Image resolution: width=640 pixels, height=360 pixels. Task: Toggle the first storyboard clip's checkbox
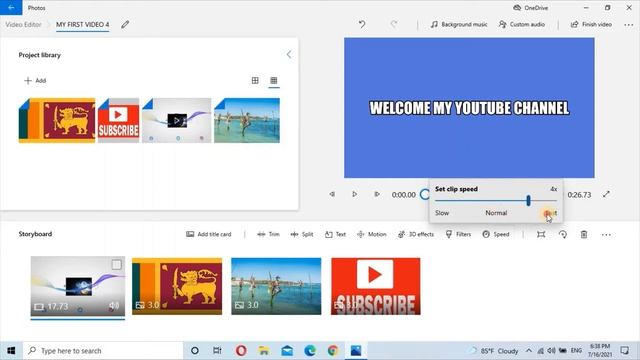pyautogui.click(x=116, y=264)
